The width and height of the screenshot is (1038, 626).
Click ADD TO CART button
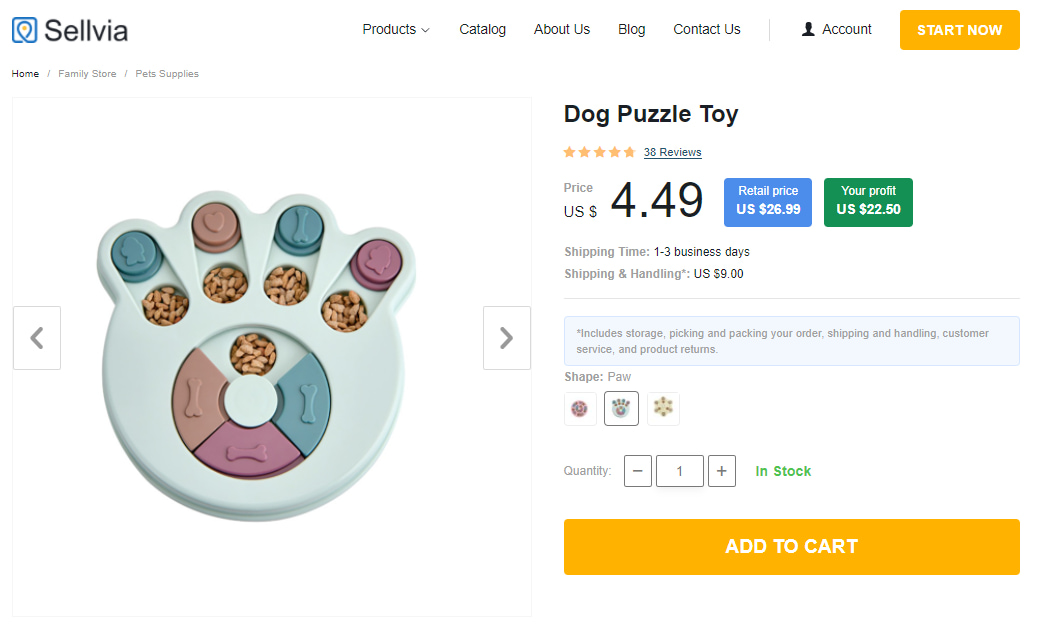tap(791, 547)
